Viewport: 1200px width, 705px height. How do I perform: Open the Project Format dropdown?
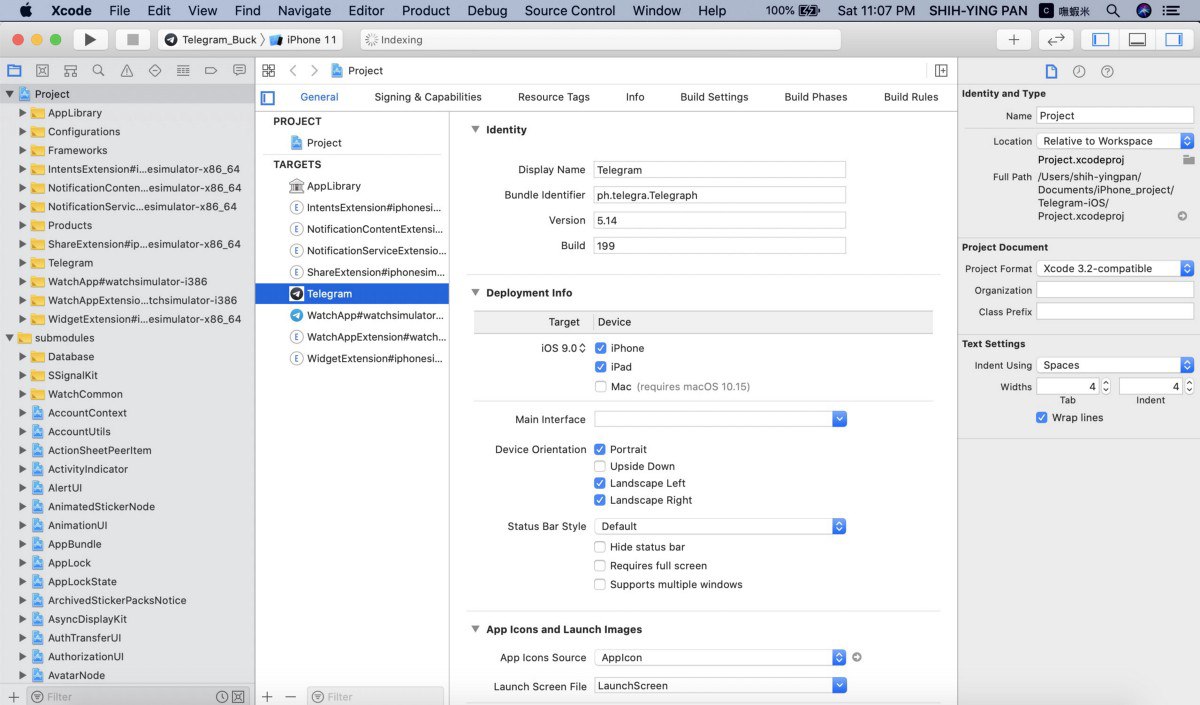click(1115, 268)
